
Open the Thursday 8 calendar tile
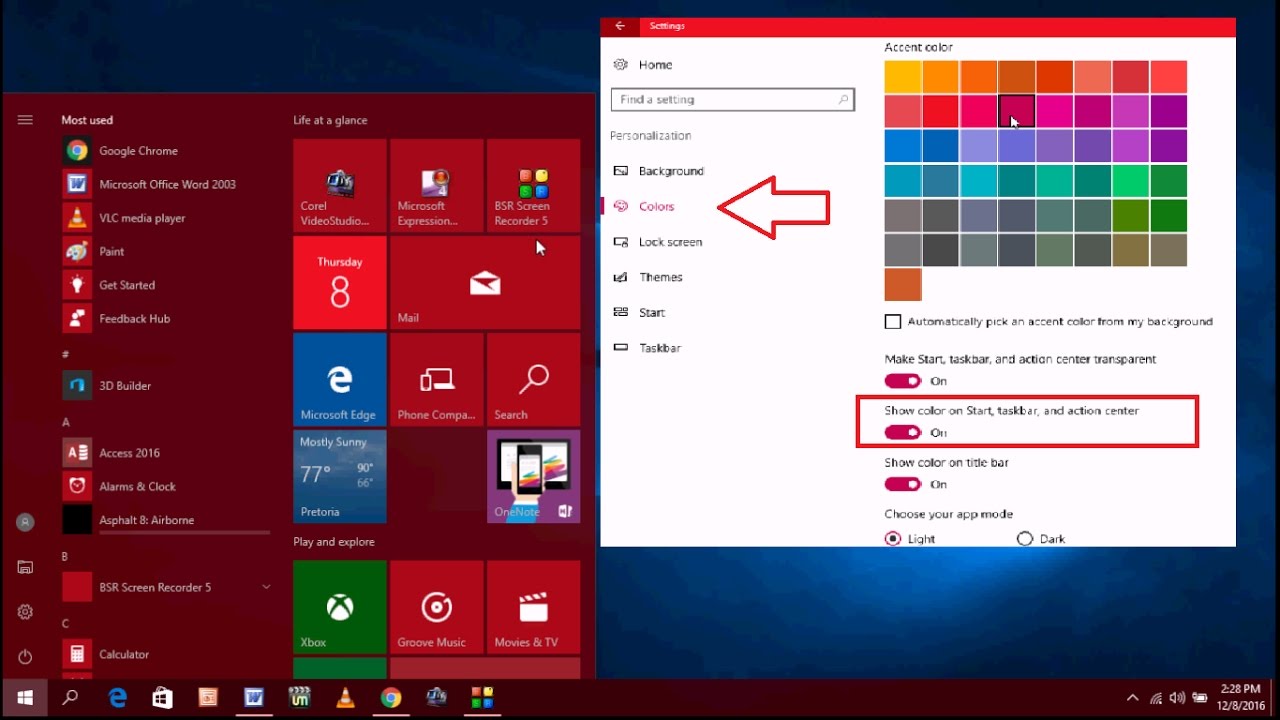tap(340, 283)
